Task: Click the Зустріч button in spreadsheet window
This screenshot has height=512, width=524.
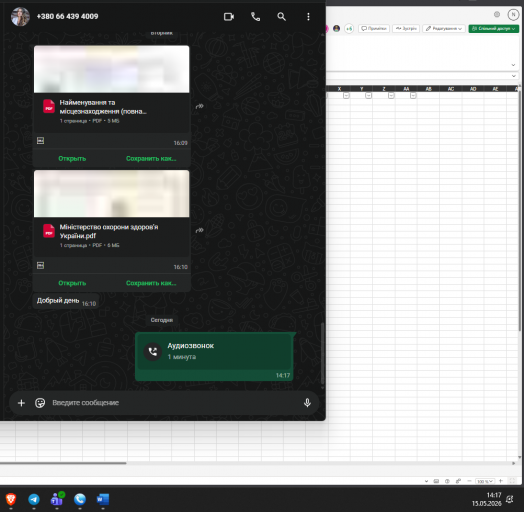Action: [406, 28]
